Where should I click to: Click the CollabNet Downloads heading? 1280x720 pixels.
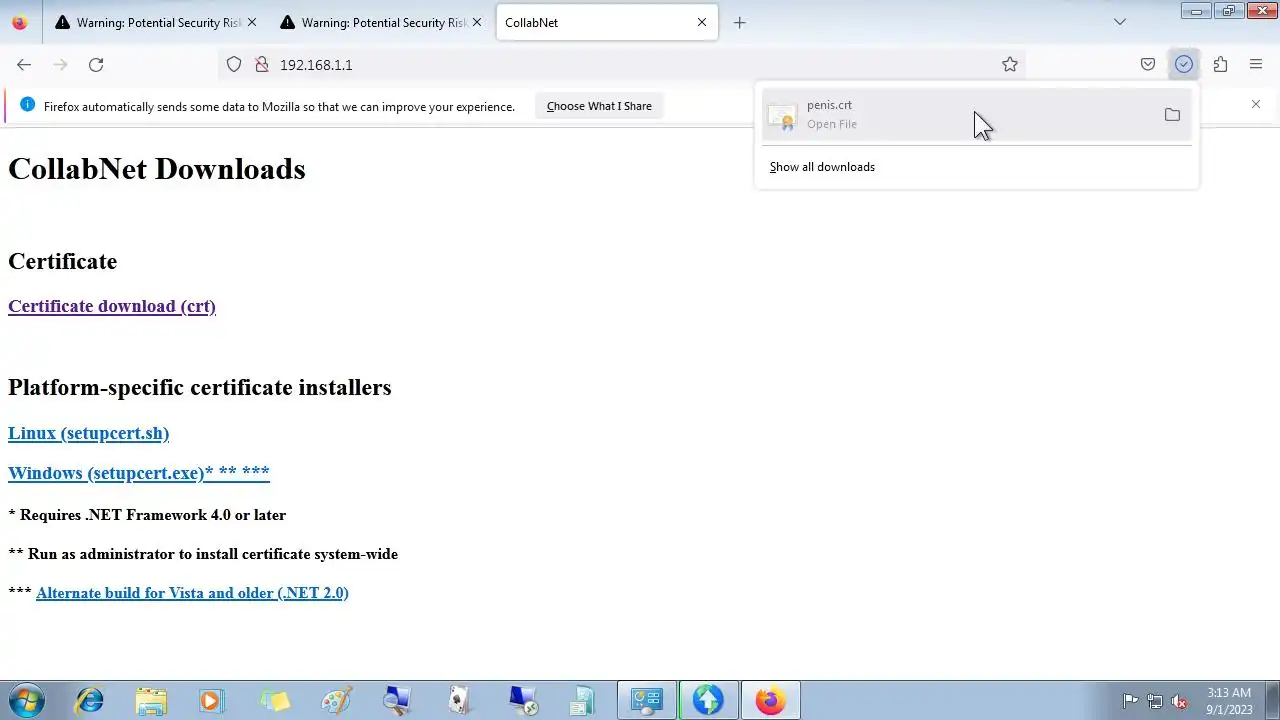coord(157,169)
